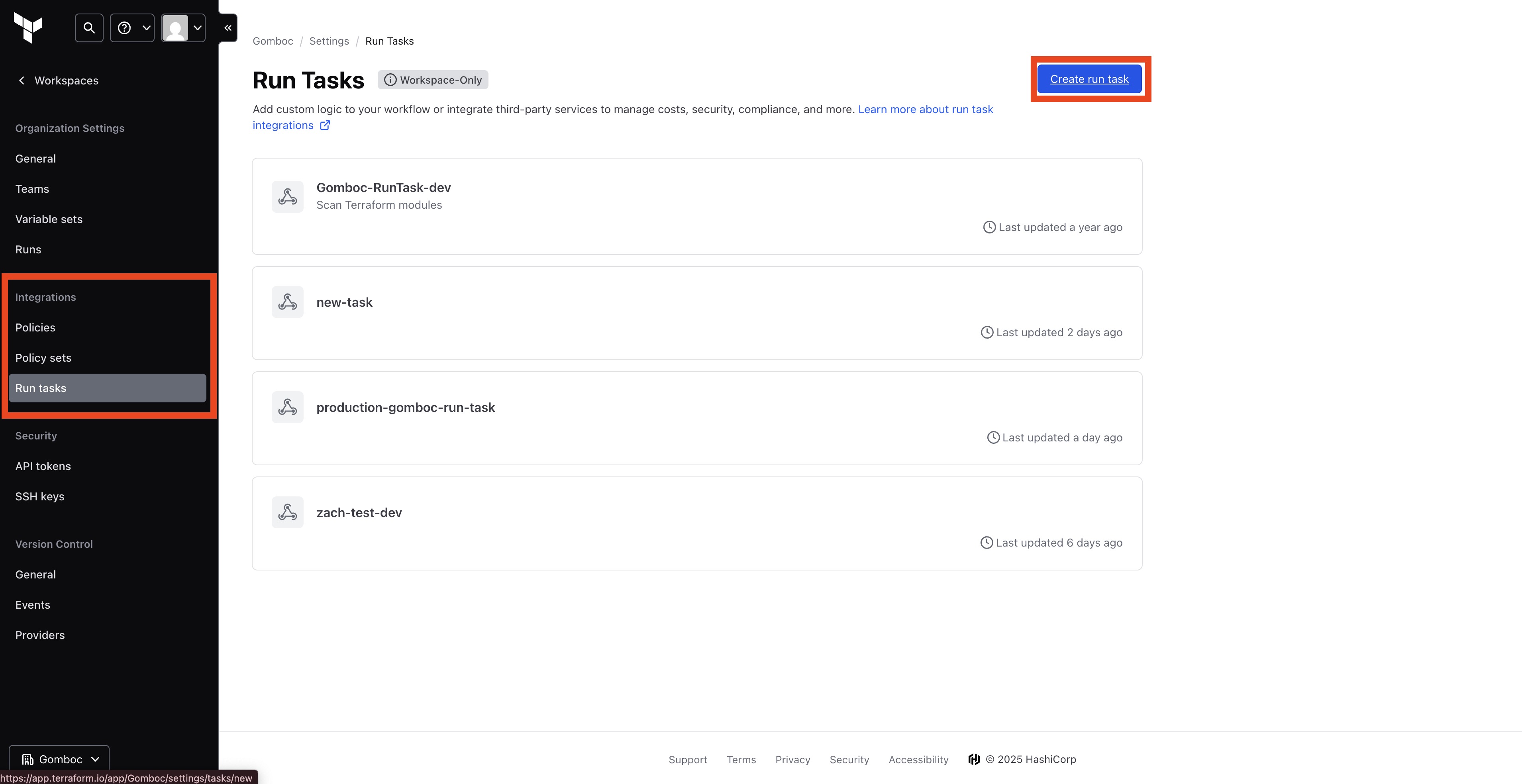1522x784 pixels.
Task: Click the HashiCorp logo in footer
Action: point(974,759)
